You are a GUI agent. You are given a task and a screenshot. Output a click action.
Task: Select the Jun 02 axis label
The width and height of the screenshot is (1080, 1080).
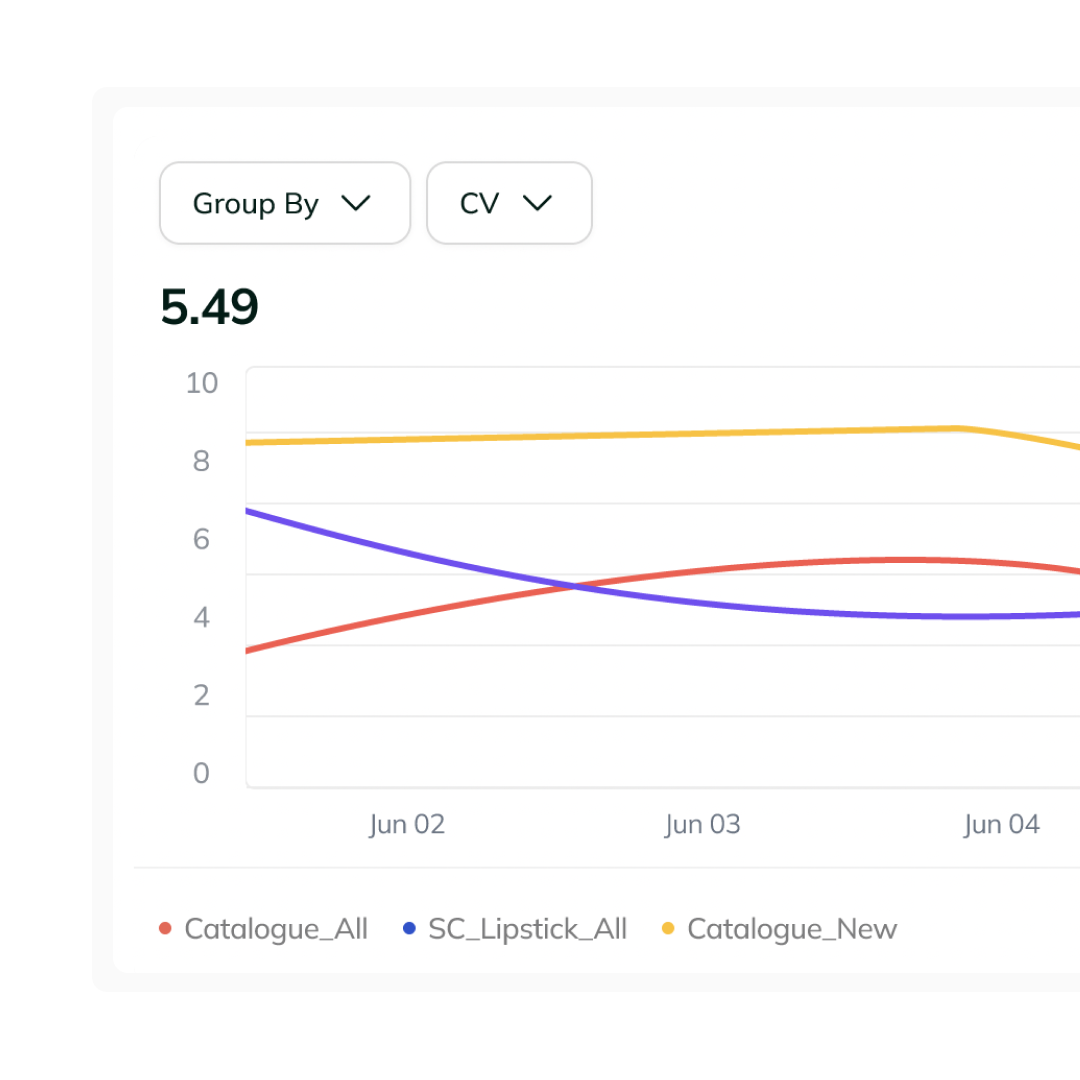407,824
